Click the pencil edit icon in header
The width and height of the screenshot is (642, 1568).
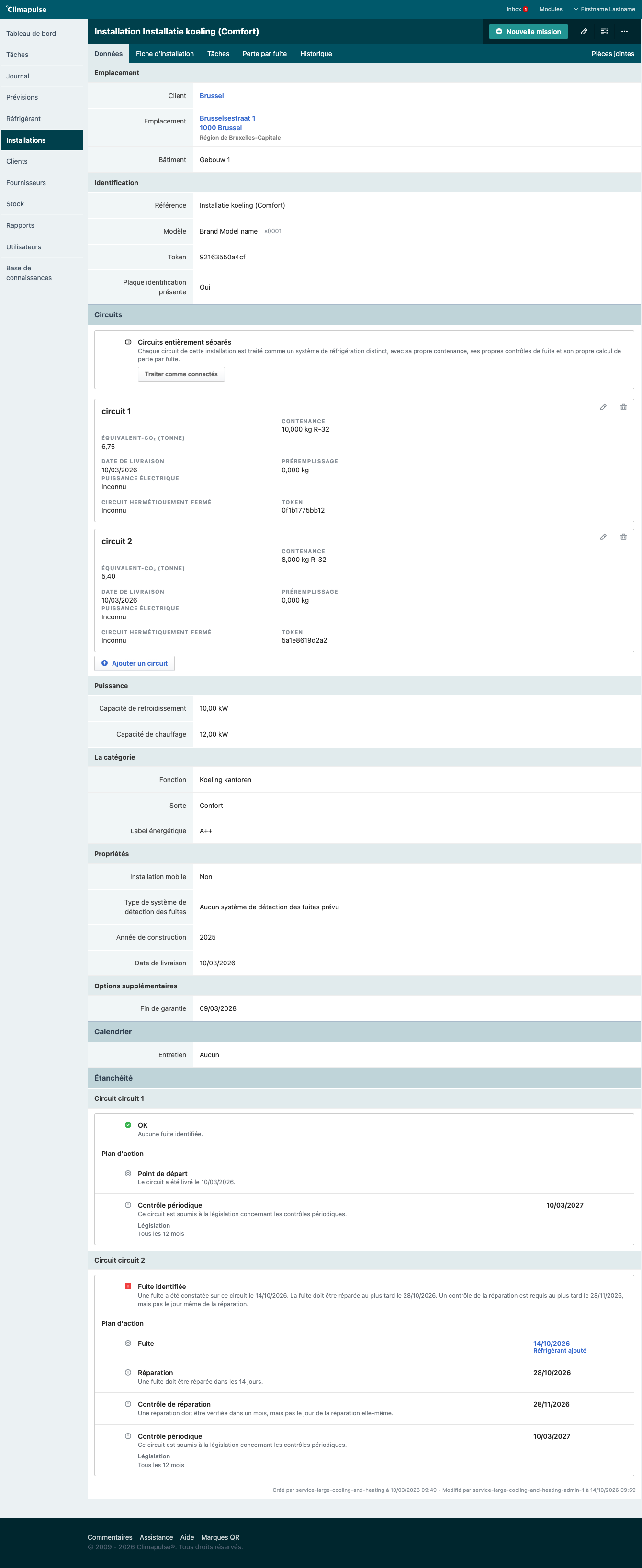[x=584, y=32]
